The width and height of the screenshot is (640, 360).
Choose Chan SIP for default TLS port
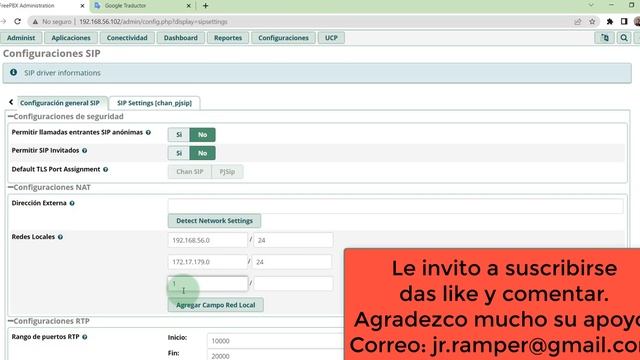click(x=190, y=172)
